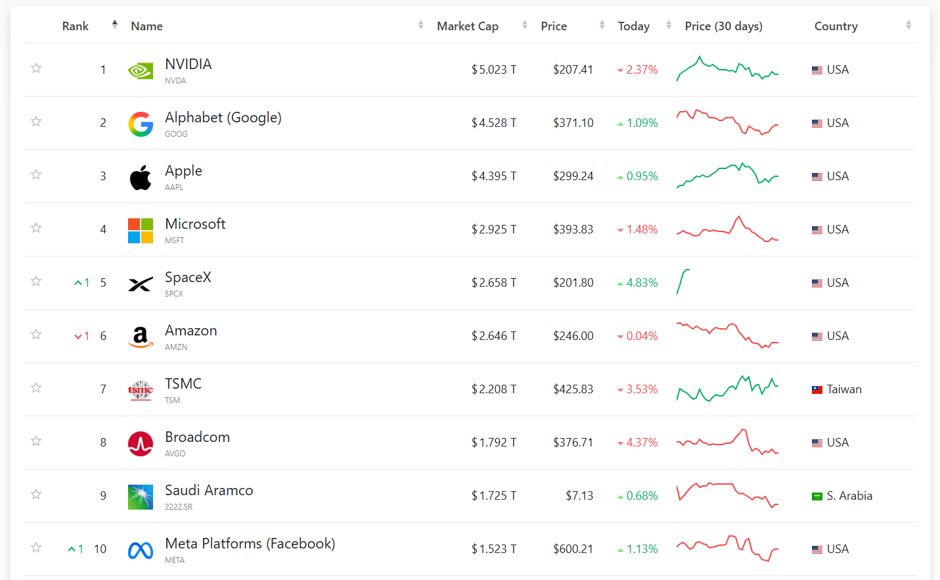Click the NVIDIA logo icon
This screenshot has width=940, height=580.
click(x=140, y=71)
